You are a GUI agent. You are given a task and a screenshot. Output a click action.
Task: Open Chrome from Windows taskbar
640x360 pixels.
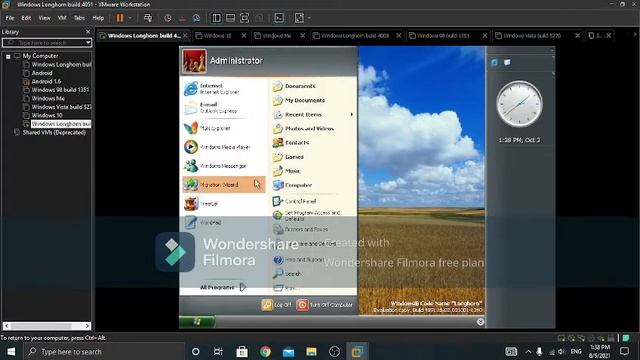pos(265,351)
